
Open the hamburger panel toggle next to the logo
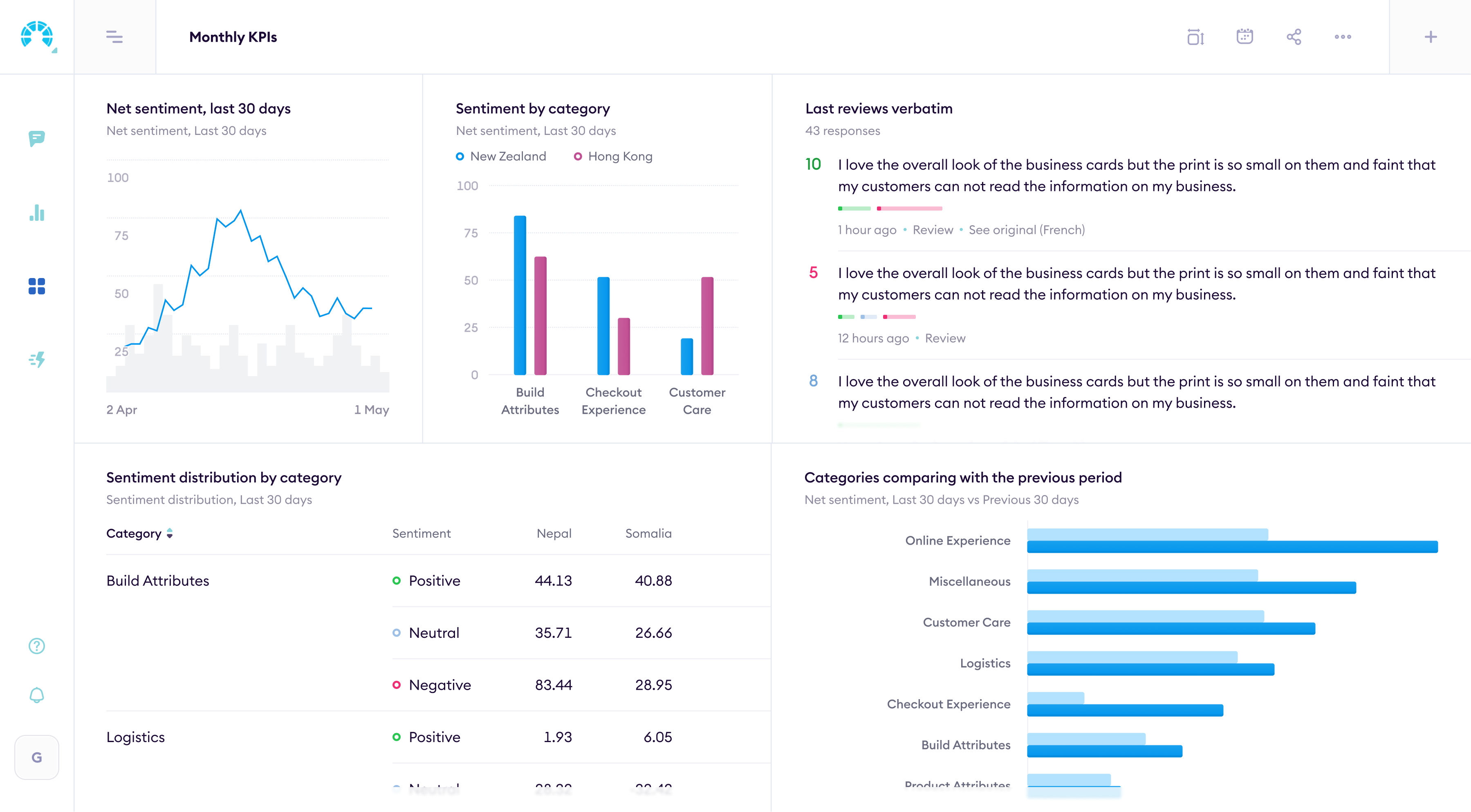tap(114, 36)
